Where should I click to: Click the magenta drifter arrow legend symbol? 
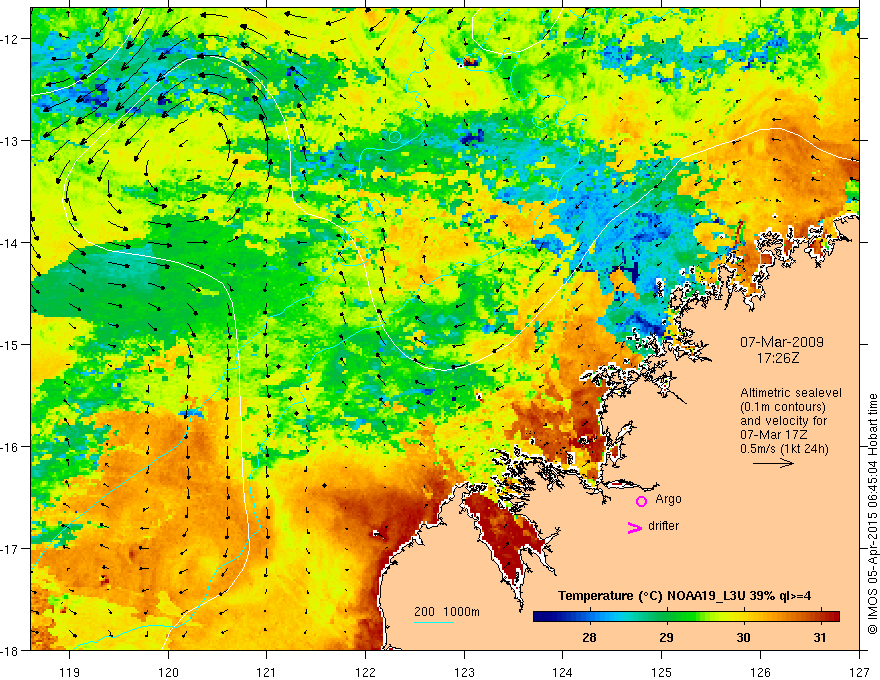pyautogui.click(x=634, y=527)
